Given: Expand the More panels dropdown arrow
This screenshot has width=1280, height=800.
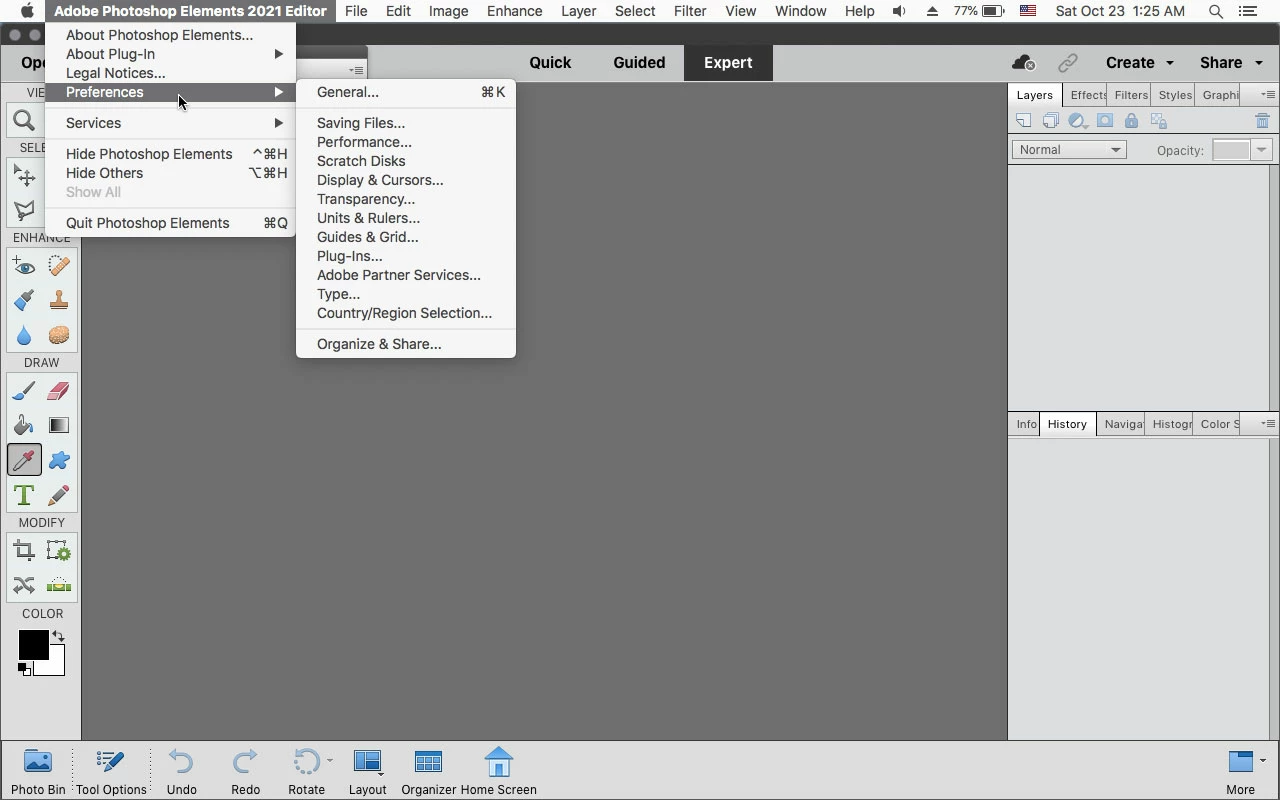Looking at the screenshot, I should click(1263, 761).
